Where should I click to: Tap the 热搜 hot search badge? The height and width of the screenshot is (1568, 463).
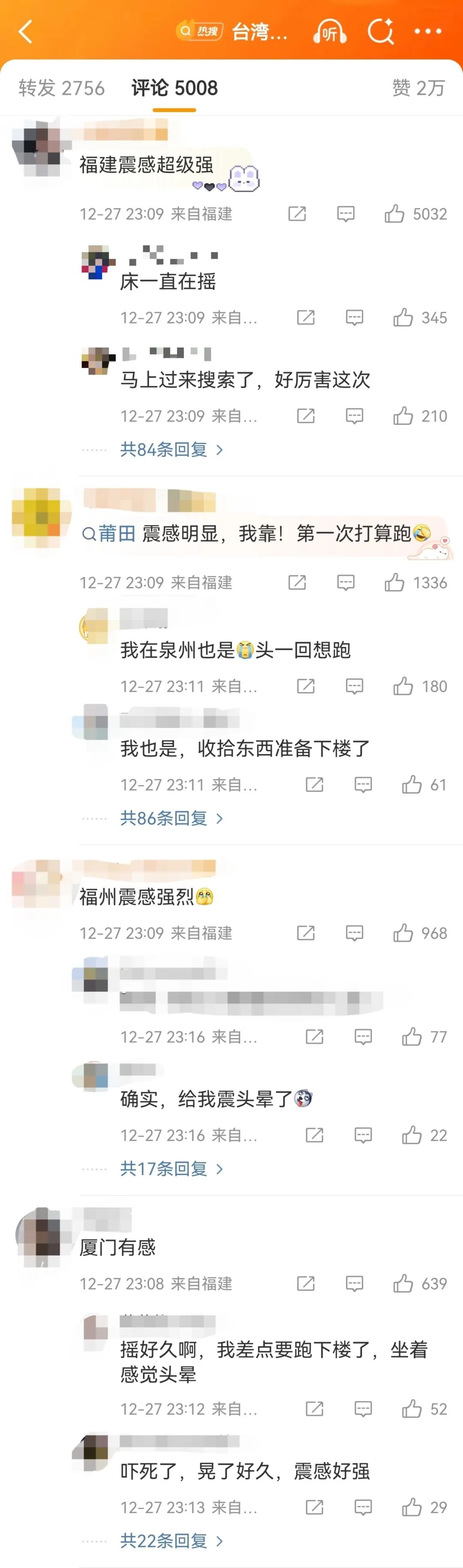199,31
